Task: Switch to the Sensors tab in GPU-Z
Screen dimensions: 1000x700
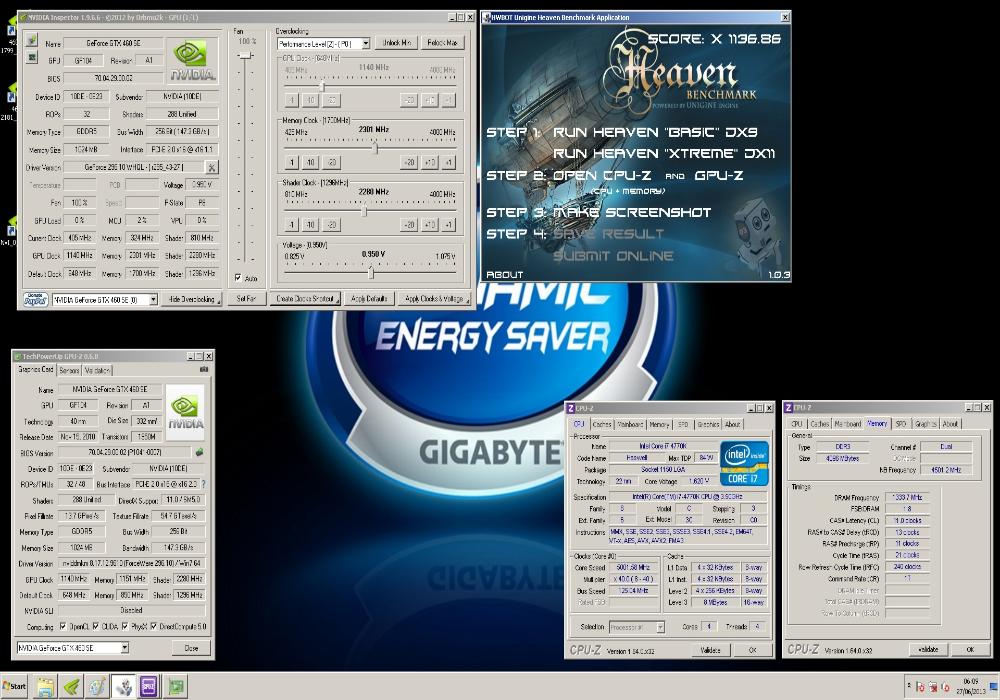Action: [69, 370]
